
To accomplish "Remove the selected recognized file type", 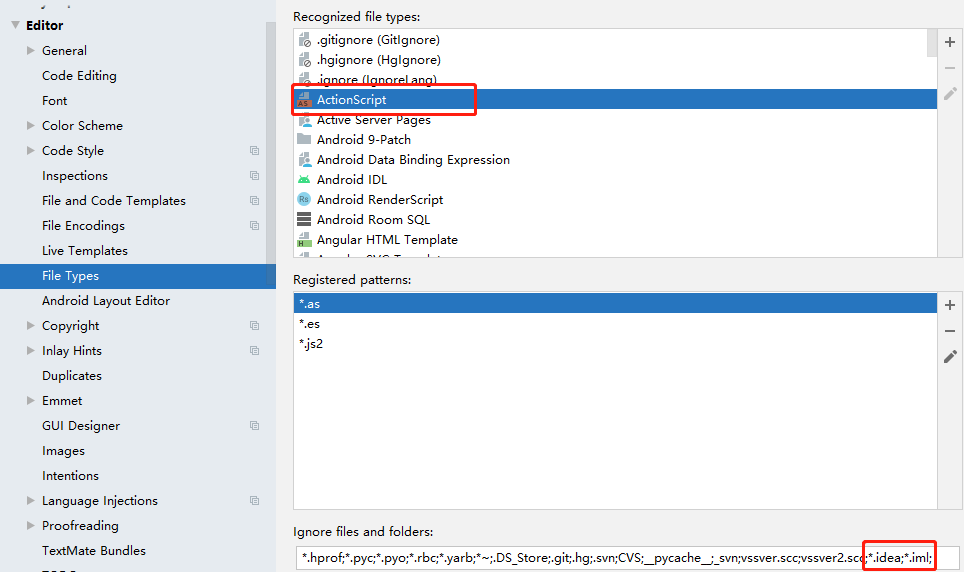I will tap(950, 68).
